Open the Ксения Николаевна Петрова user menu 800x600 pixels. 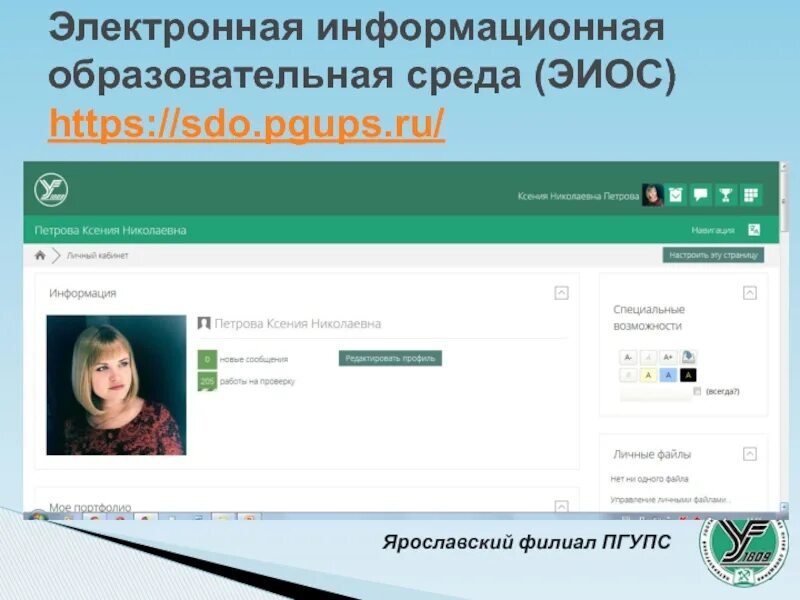pyautogui.click(x=578, y=196)
